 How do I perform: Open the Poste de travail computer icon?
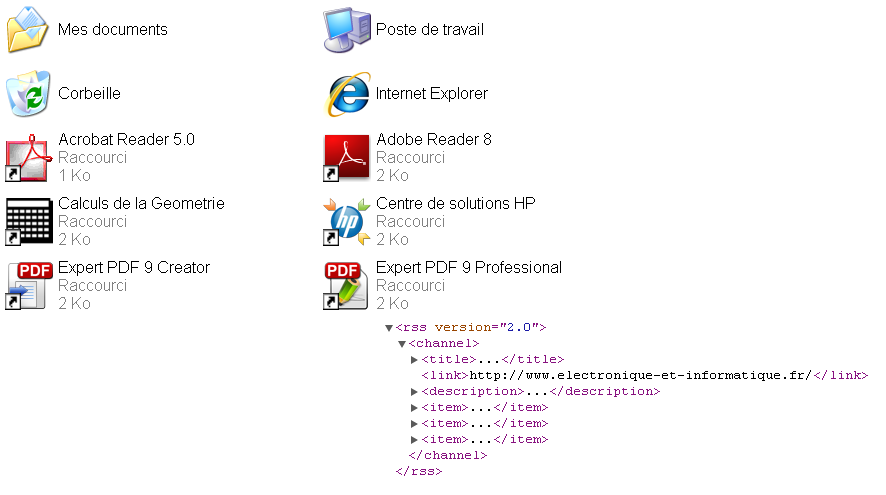click(346, 30)
